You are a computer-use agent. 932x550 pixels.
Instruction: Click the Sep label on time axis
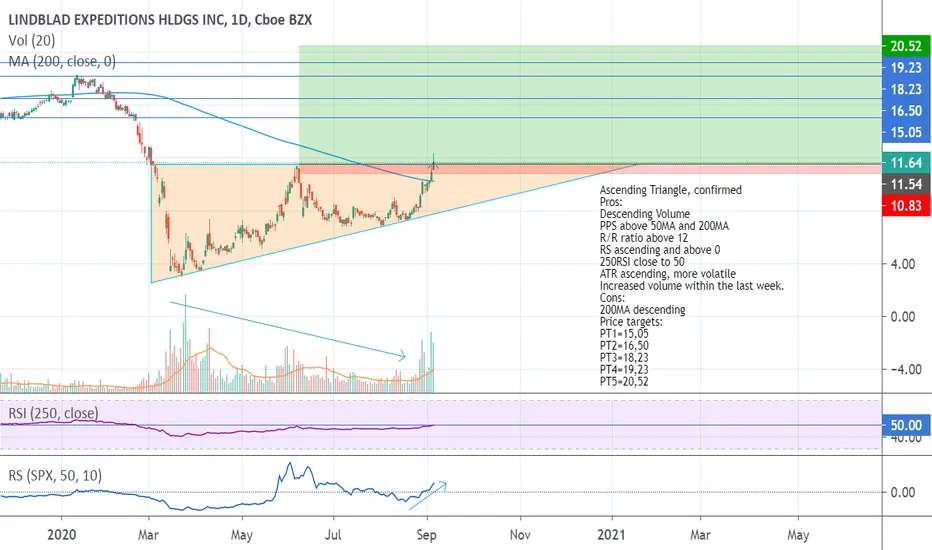[x=427, y=535]
